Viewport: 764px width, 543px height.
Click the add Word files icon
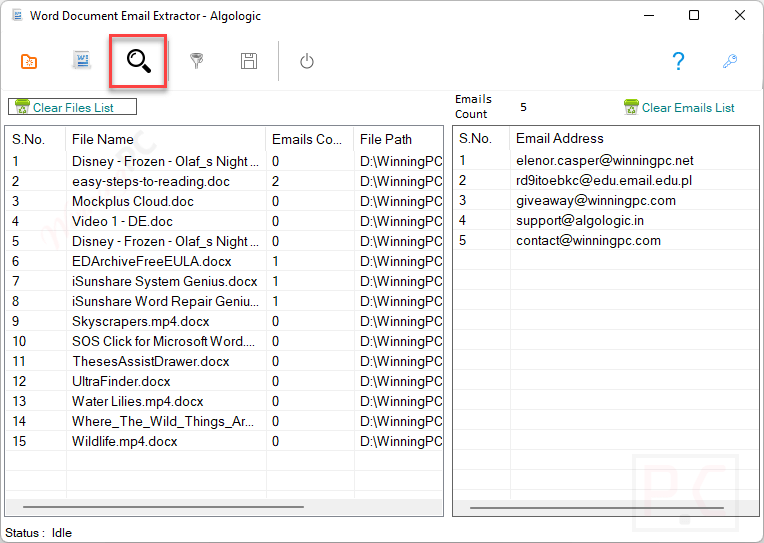coord(82,61)
